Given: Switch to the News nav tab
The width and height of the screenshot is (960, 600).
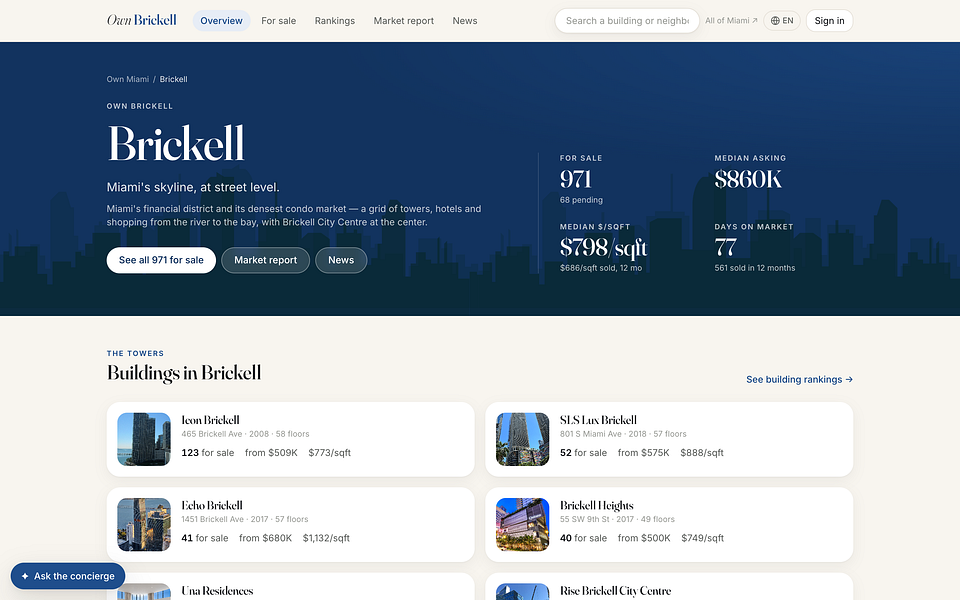Looking at the screenshot, I should (465, 21).
